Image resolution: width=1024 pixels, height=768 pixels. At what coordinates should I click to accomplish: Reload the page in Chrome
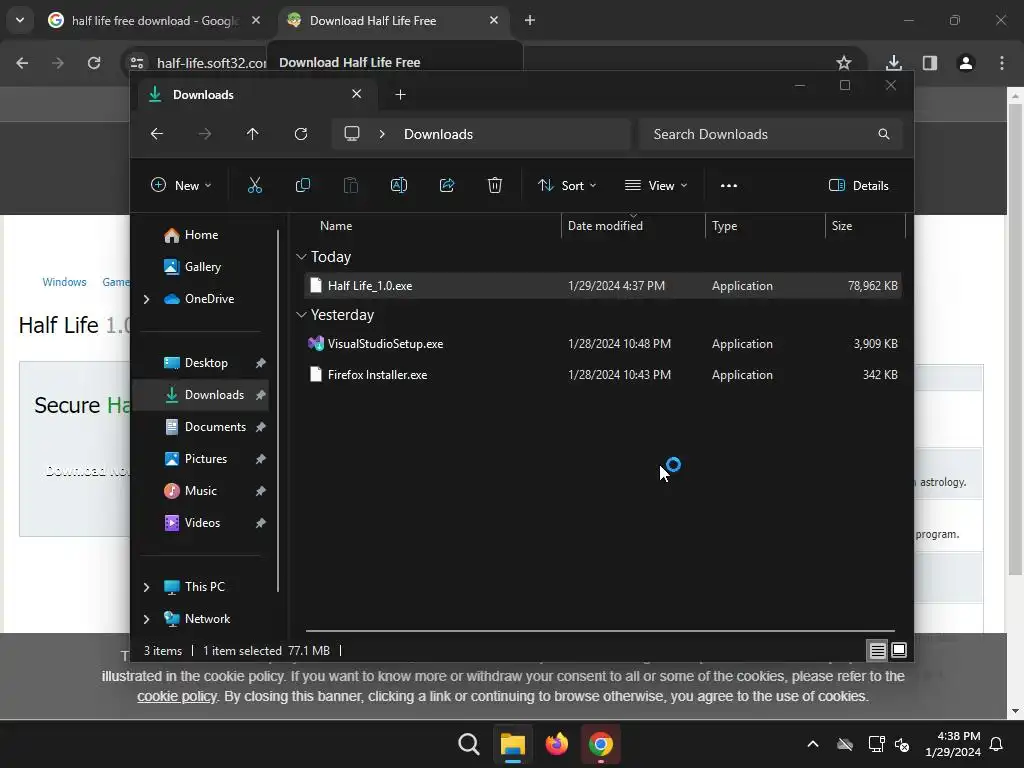94,63
